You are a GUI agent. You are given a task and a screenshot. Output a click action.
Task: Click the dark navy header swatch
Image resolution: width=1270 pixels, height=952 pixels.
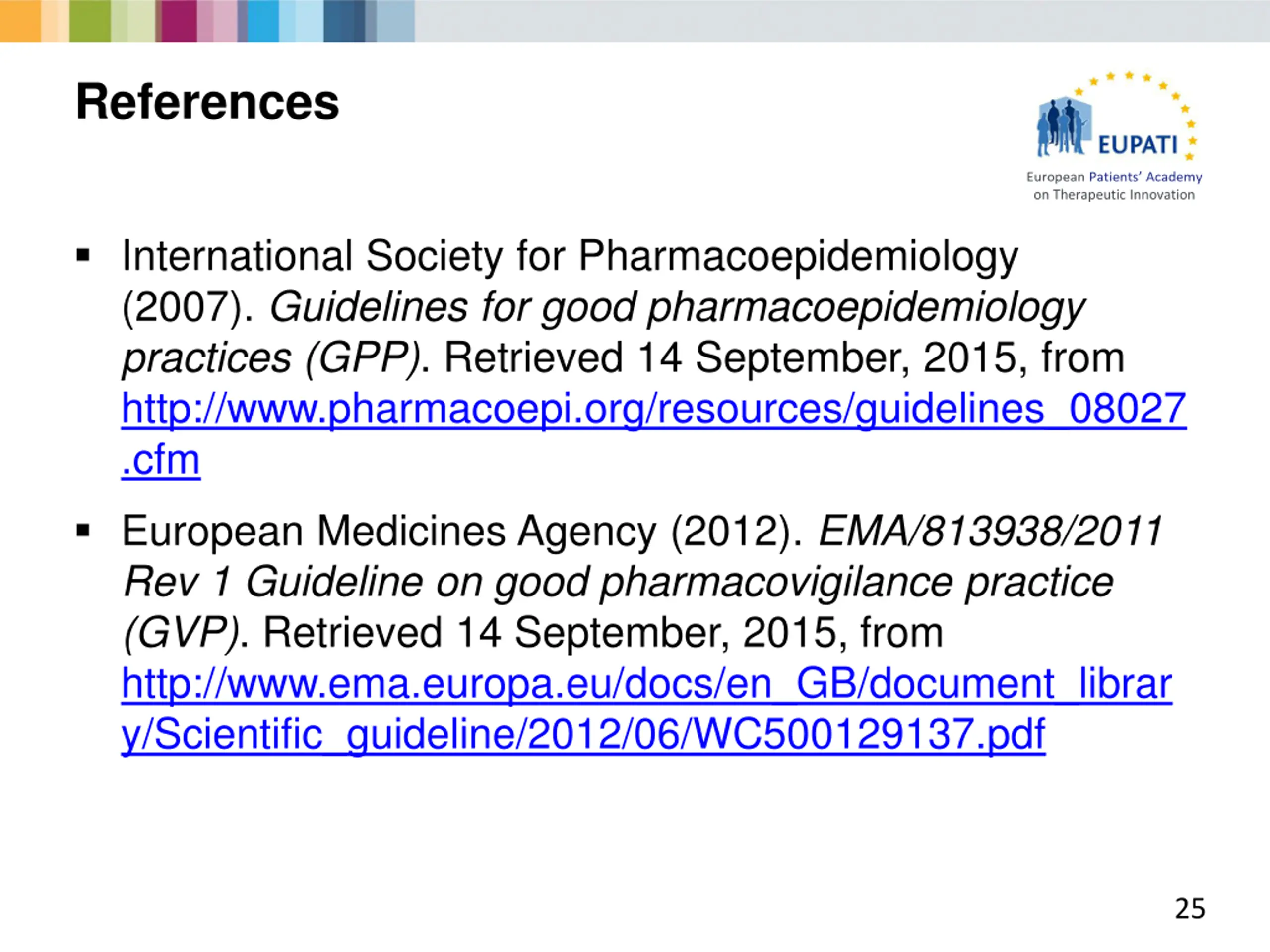(x=344, y=21)
